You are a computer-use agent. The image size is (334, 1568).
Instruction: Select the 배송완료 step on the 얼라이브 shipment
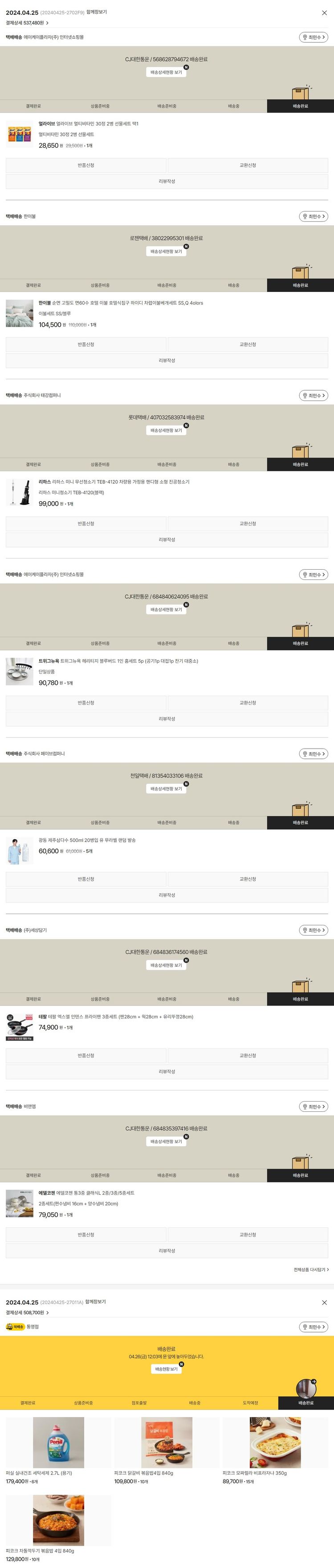[x=300, y=106]
